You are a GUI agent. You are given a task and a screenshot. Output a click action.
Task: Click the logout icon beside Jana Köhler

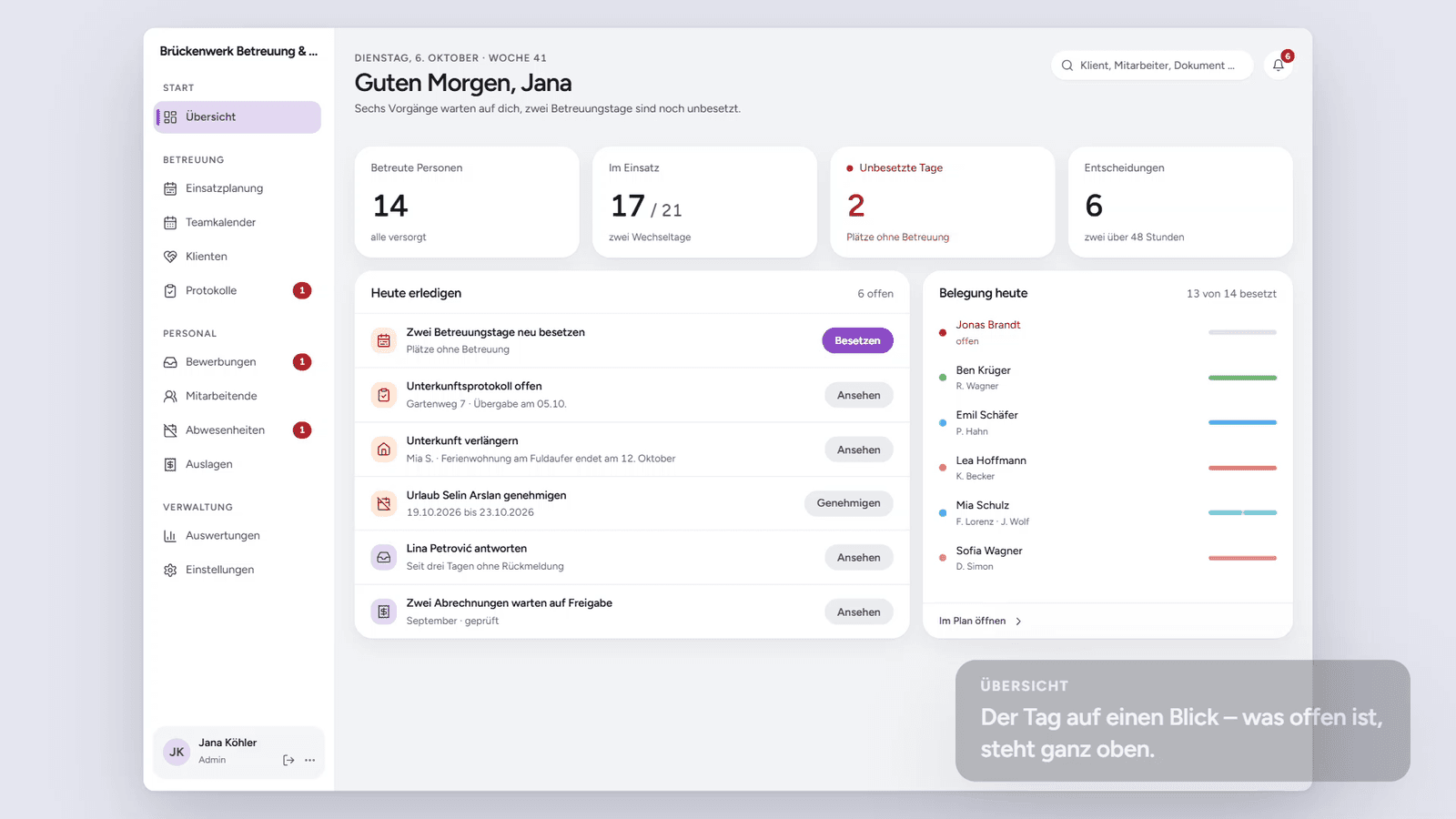pyautogui.click(x=288, y=760)
